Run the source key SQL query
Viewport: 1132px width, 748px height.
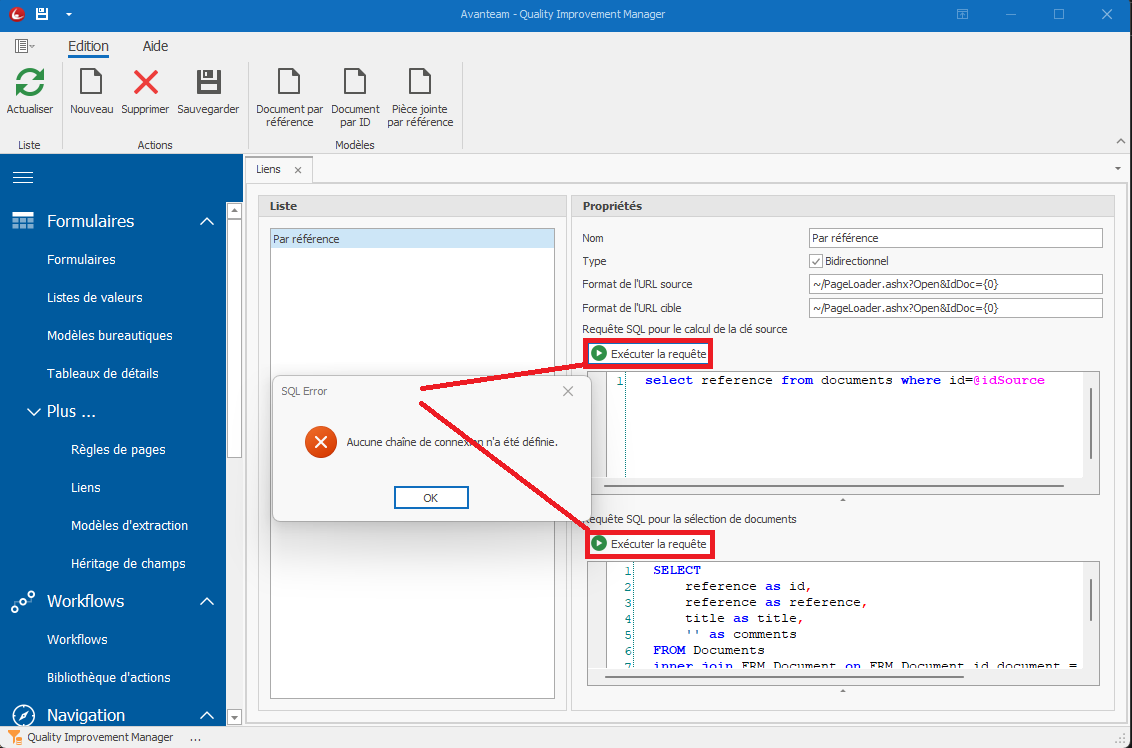pyautogui.click(x=649, y=354)
